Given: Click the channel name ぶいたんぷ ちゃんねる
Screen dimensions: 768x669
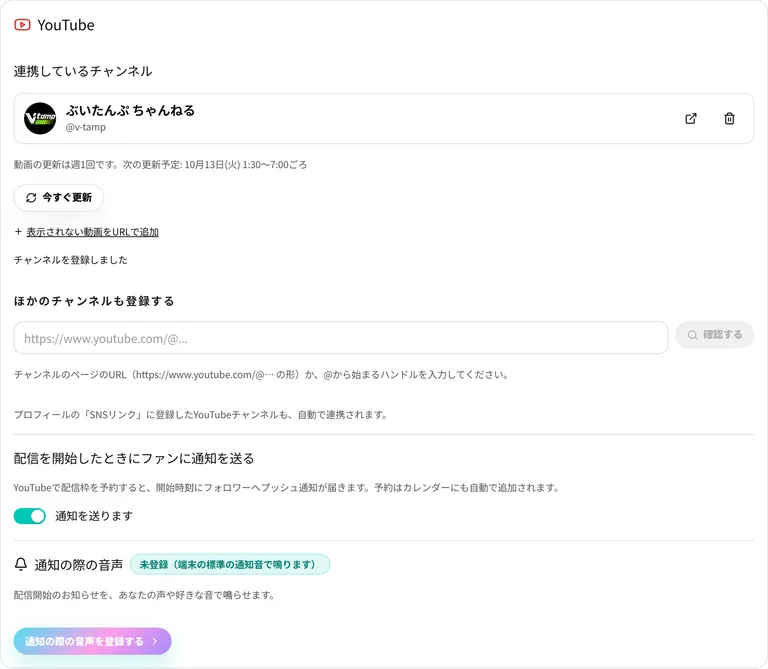Looking at the screenshot, I should tap(130, 111).
